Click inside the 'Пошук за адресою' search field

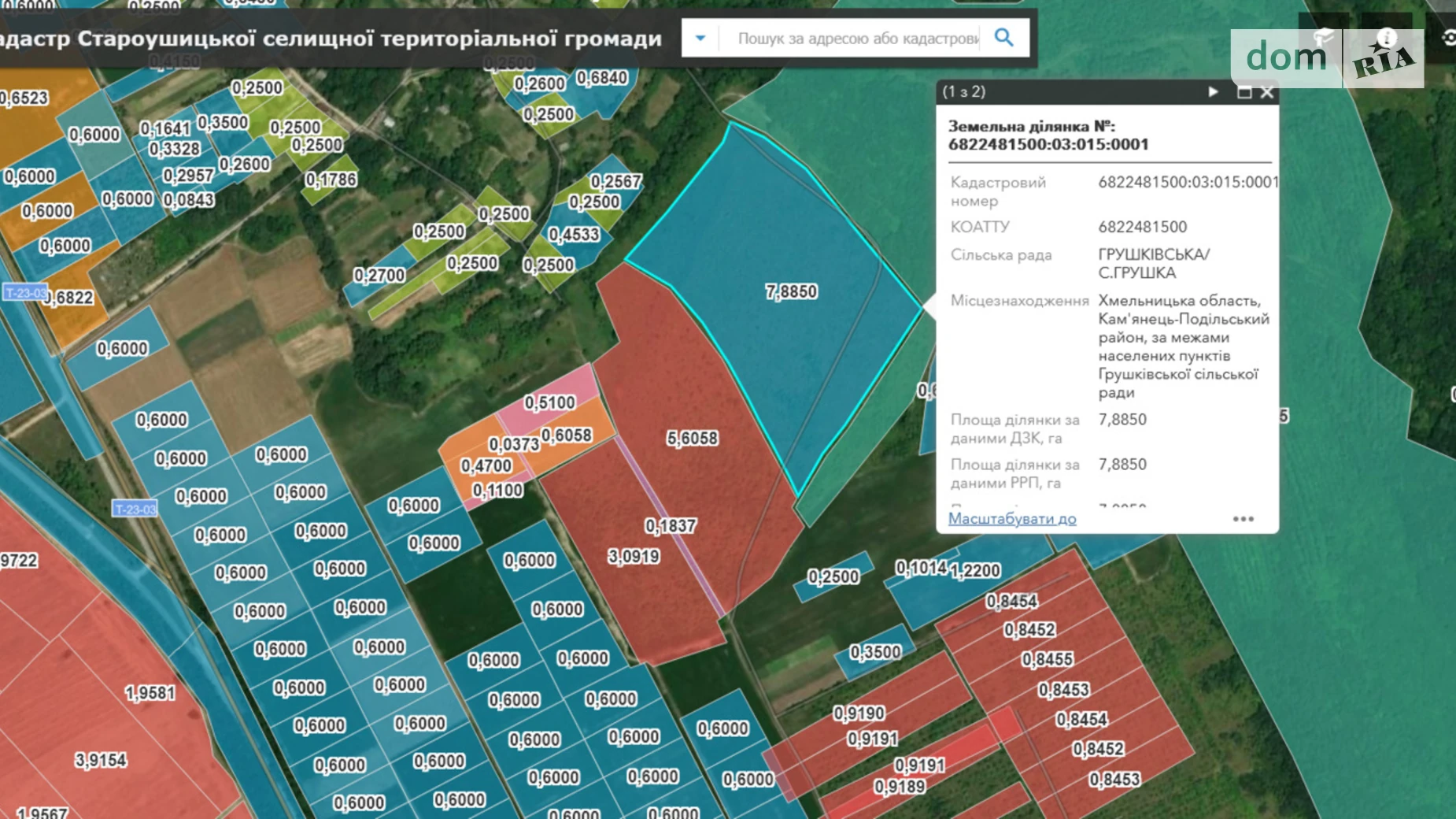coord(850,36)
